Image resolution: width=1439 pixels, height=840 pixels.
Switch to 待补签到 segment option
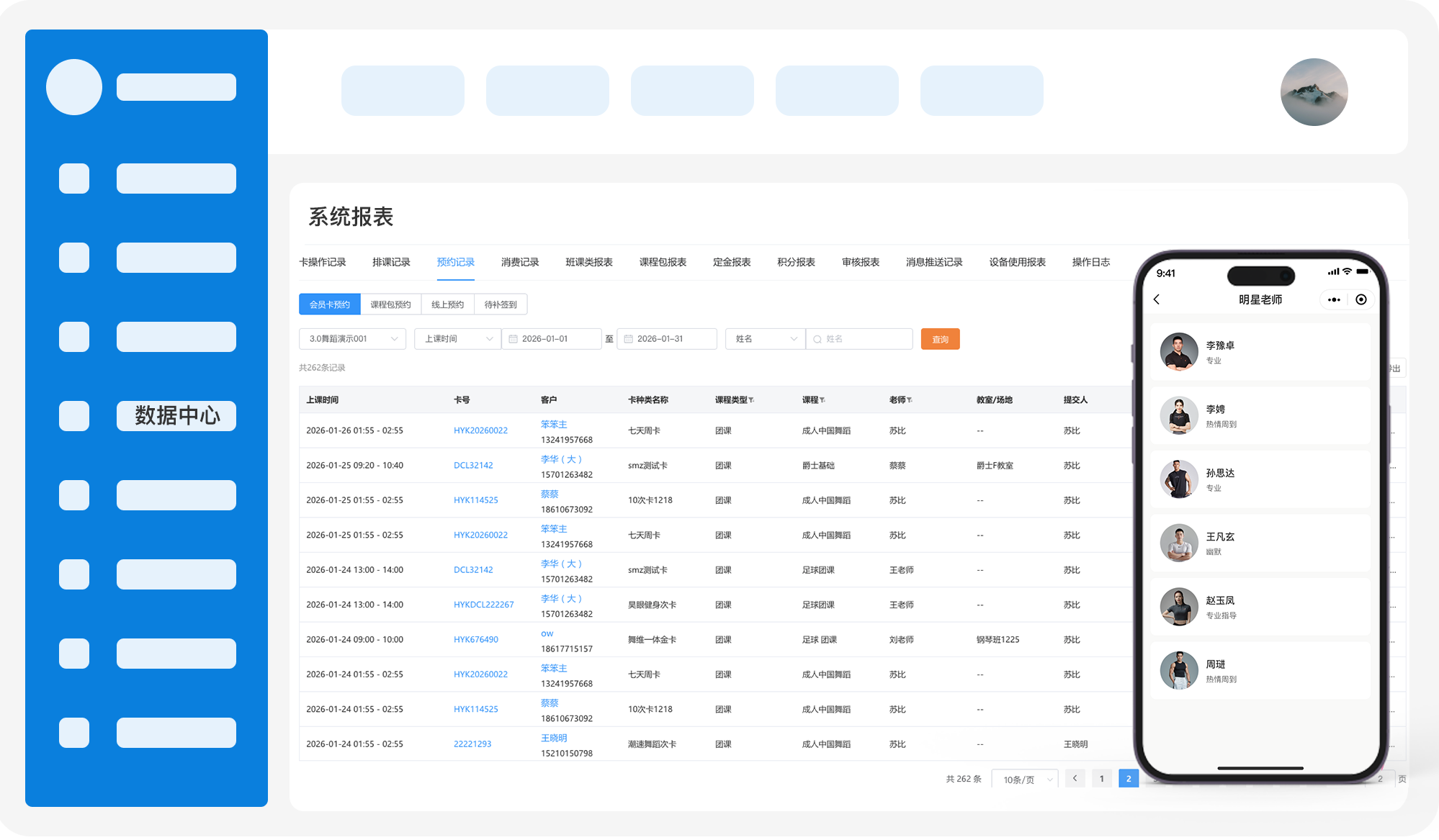tap(501, 304)
